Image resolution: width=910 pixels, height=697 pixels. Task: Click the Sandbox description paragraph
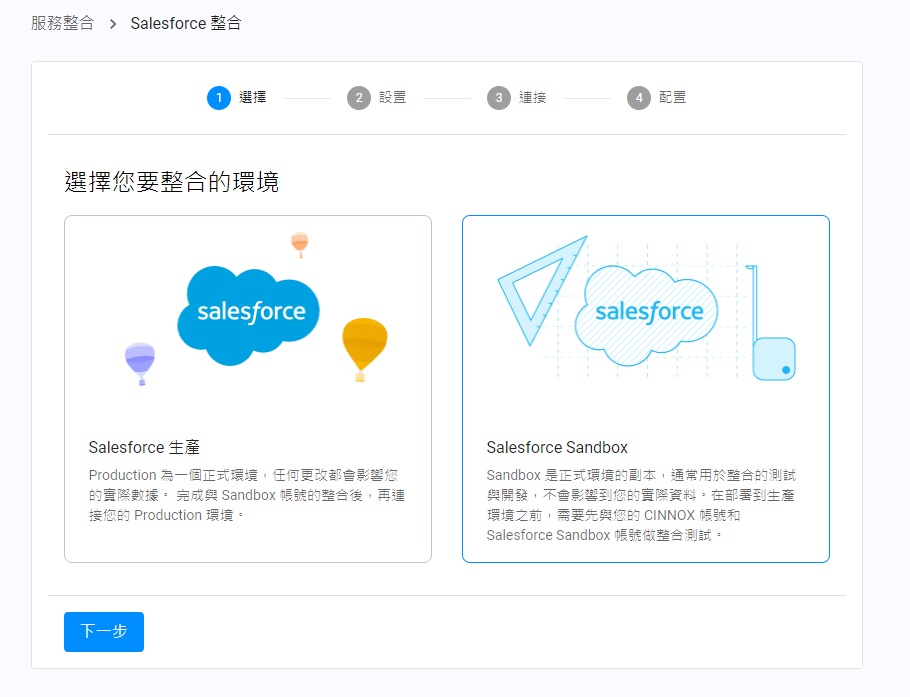641,505
